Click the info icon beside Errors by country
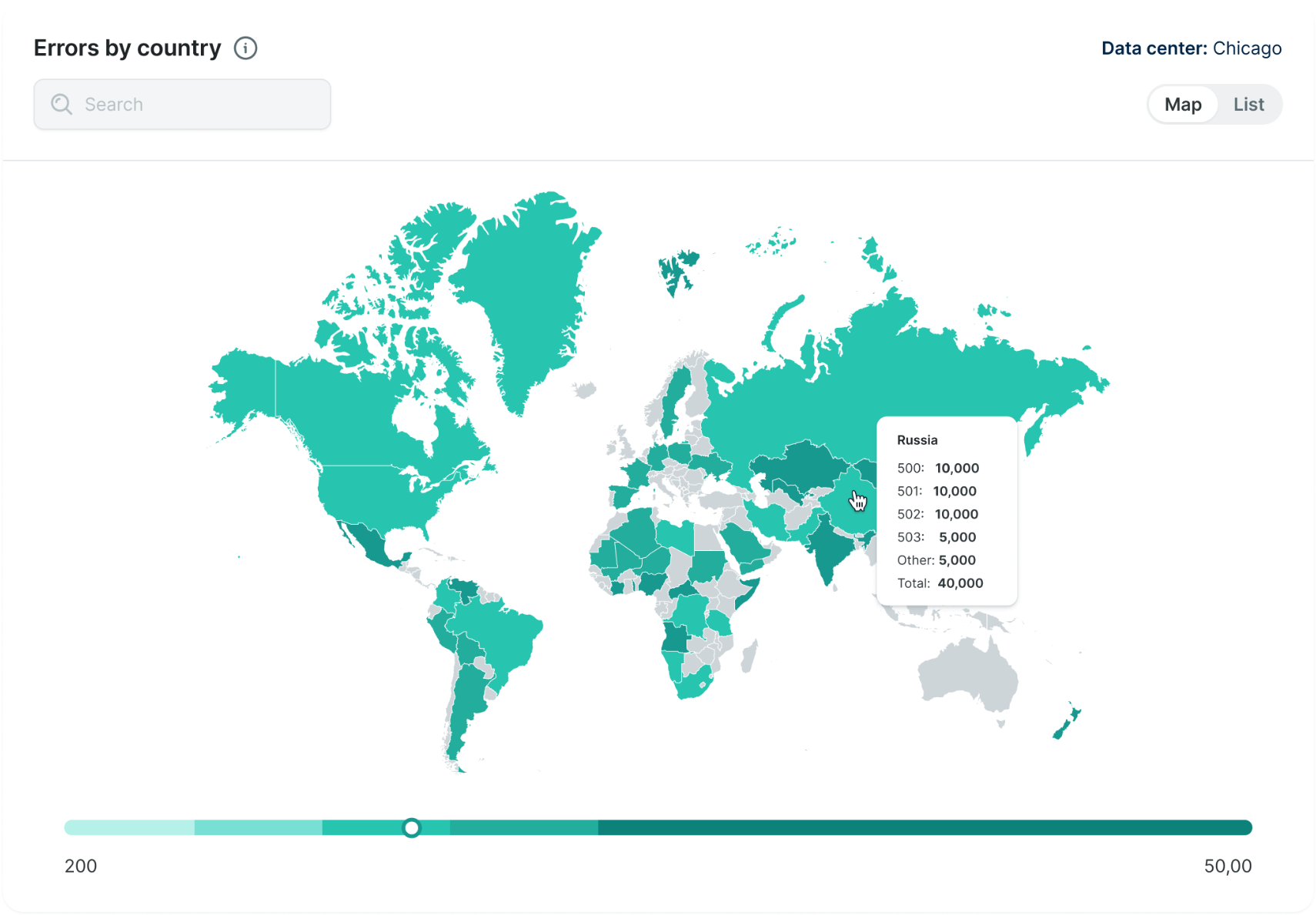The height and width of the screenshot is (915, 1316). coord(245,48)
